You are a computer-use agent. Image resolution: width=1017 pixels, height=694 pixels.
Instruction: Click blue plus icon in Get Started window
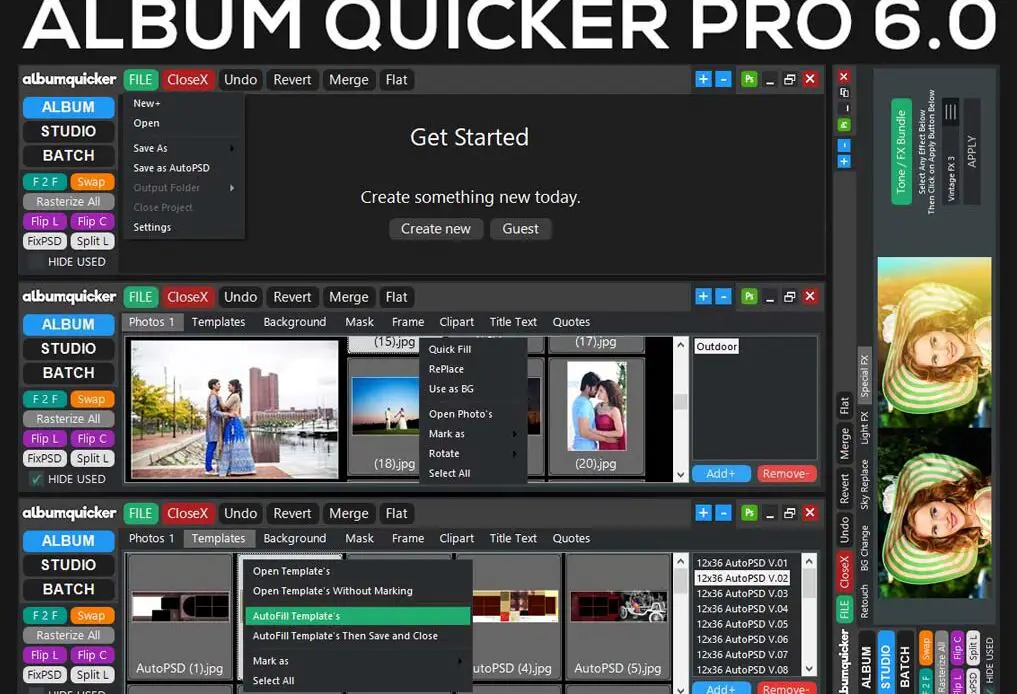pyautogui.click(x=703, y=79)
